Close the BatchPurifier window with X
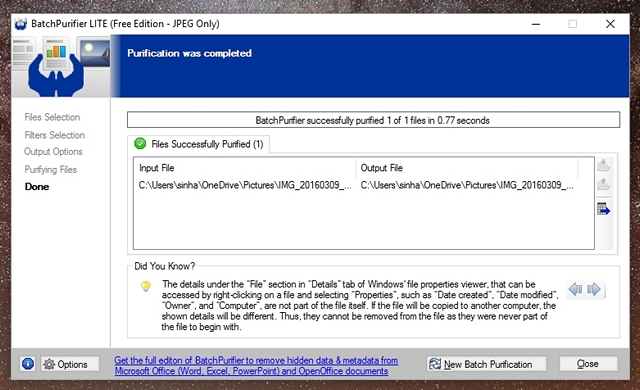Screen dimensions: 640x390 point(610,24)
